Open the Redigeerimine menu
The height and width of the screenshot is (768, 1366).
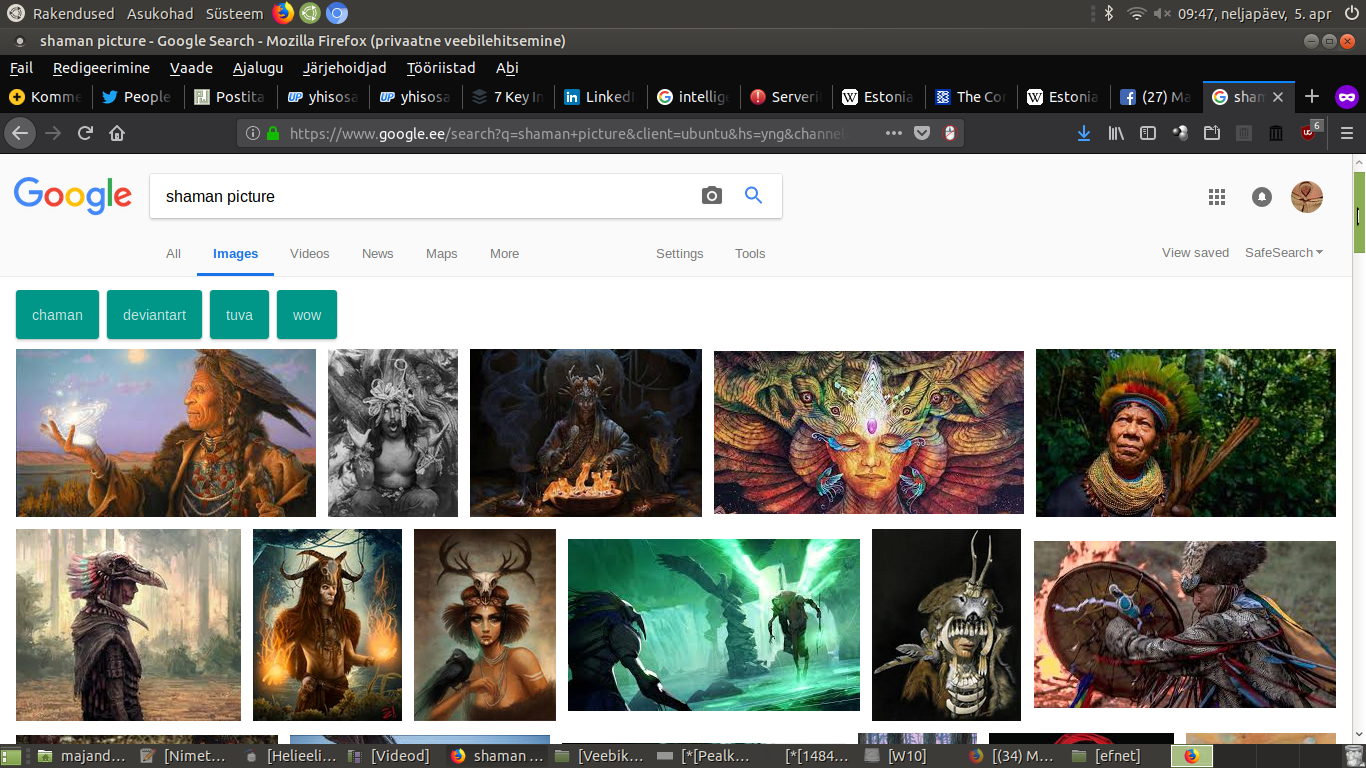coord(101,68)
